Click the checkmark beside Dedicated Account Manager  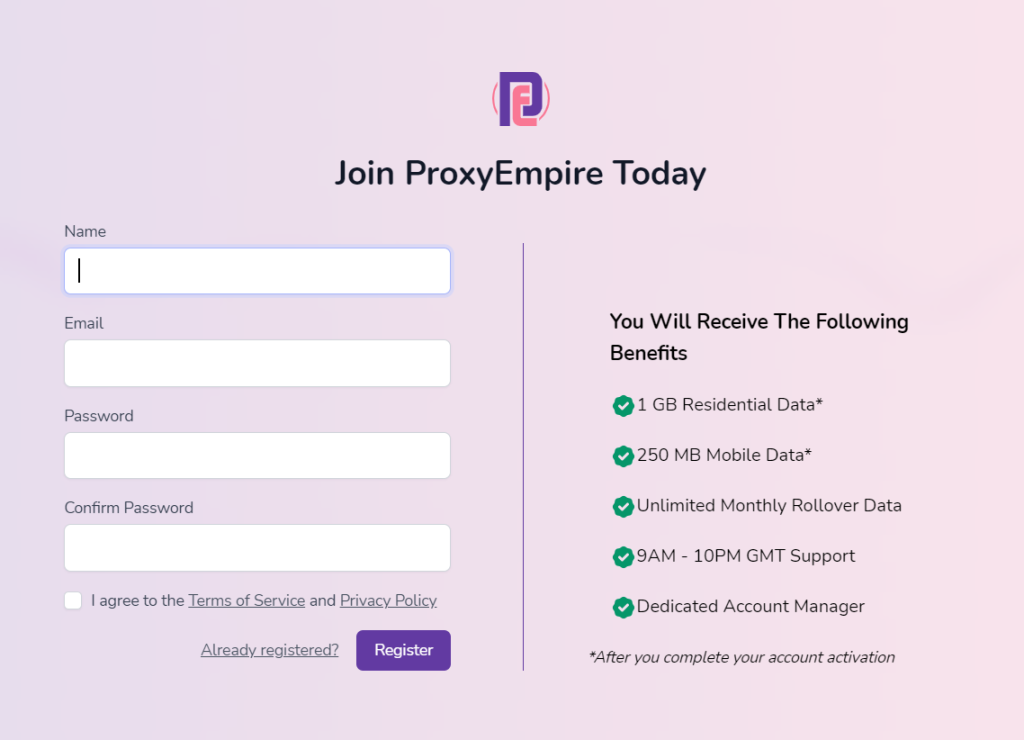coord(623,608)
